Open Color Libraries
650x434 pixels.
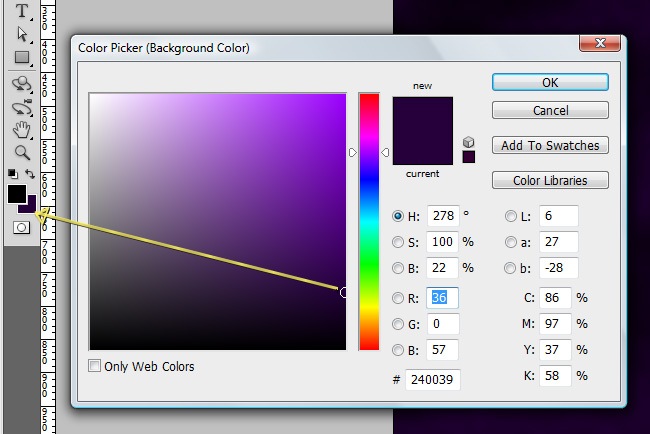[550, 181]
